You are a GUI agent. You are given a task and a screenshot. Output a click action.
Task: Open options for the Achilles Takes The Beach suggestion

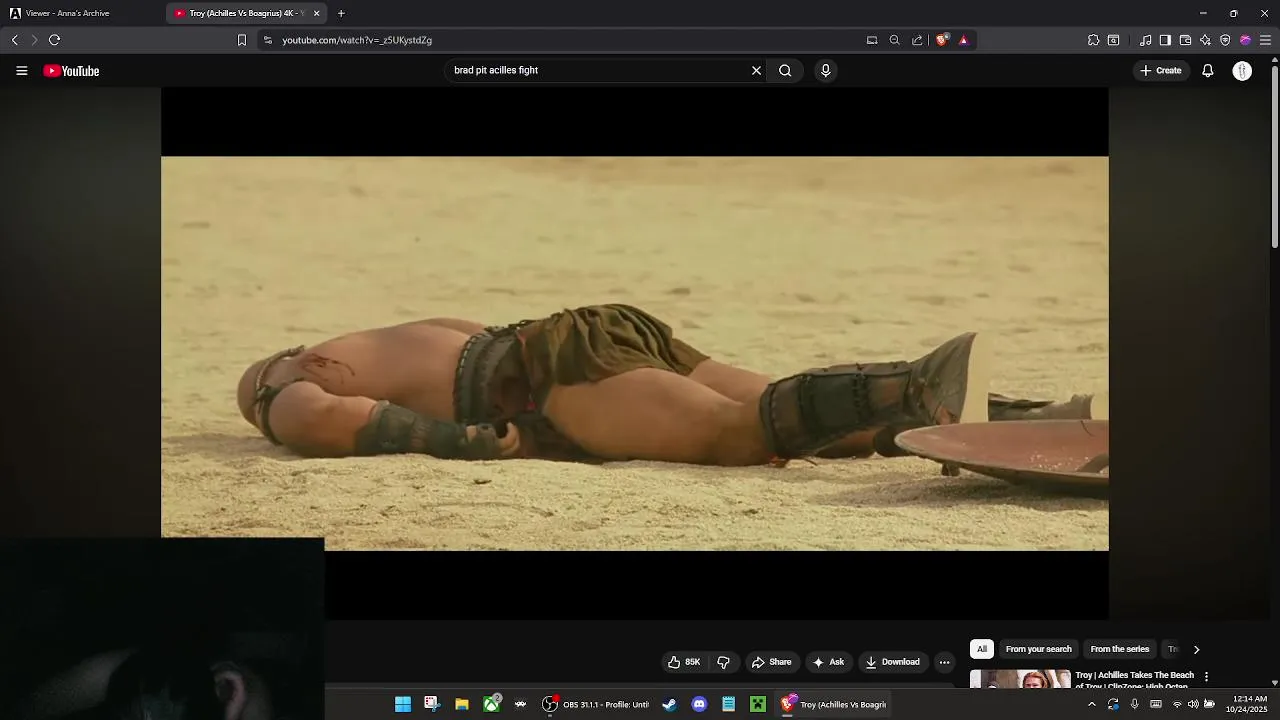coord(1206,677)
